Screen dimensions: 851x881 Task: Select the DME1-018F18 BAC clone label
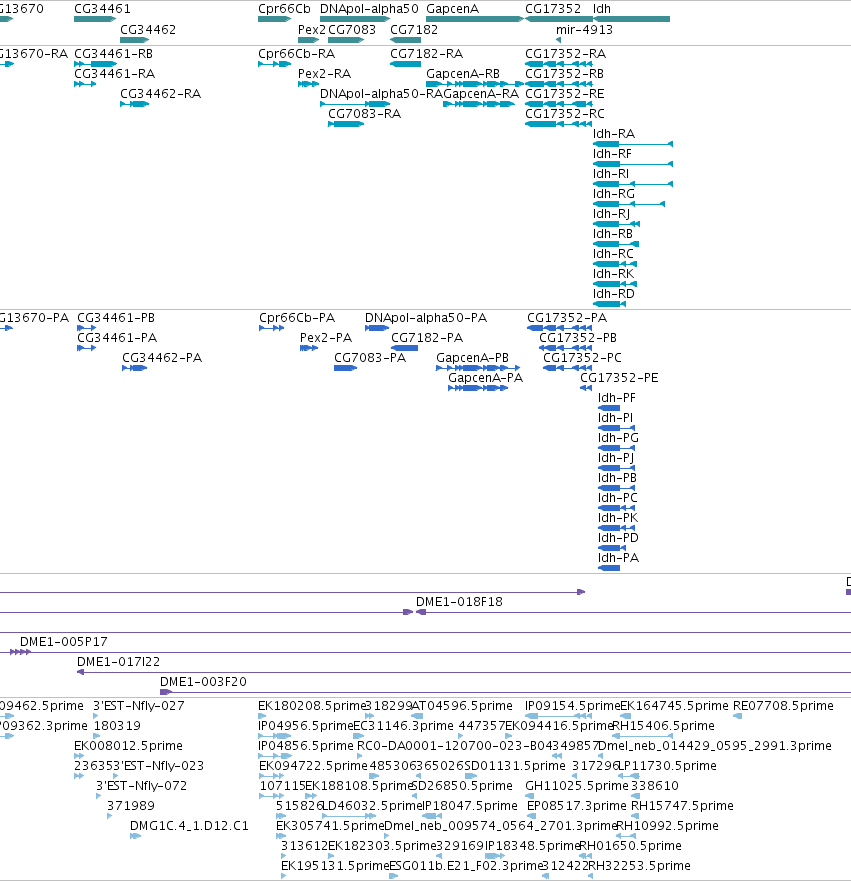(x=459, y=601)
